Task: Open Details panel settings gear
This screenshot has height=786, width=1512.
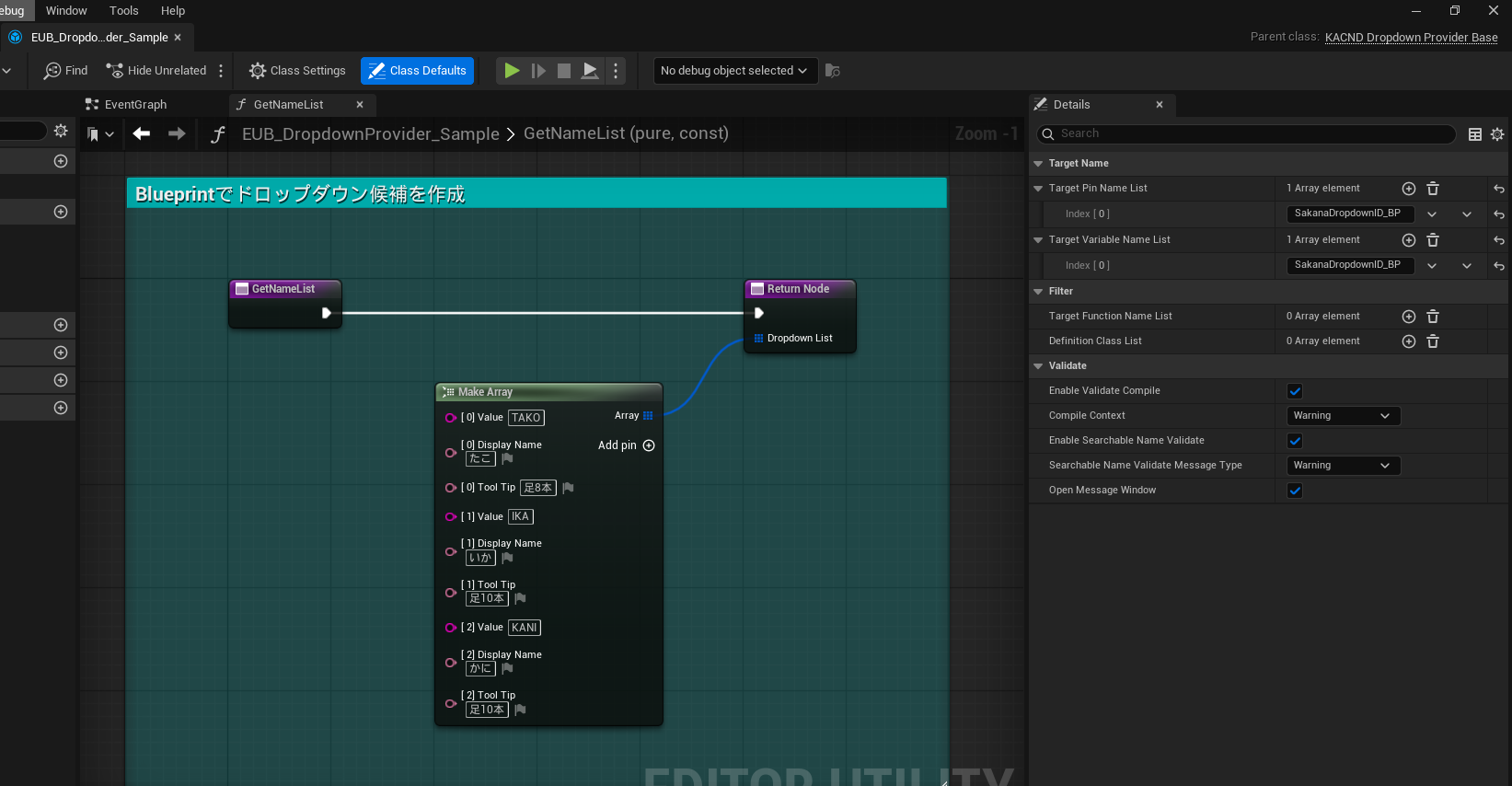Action: point(1497,134)
